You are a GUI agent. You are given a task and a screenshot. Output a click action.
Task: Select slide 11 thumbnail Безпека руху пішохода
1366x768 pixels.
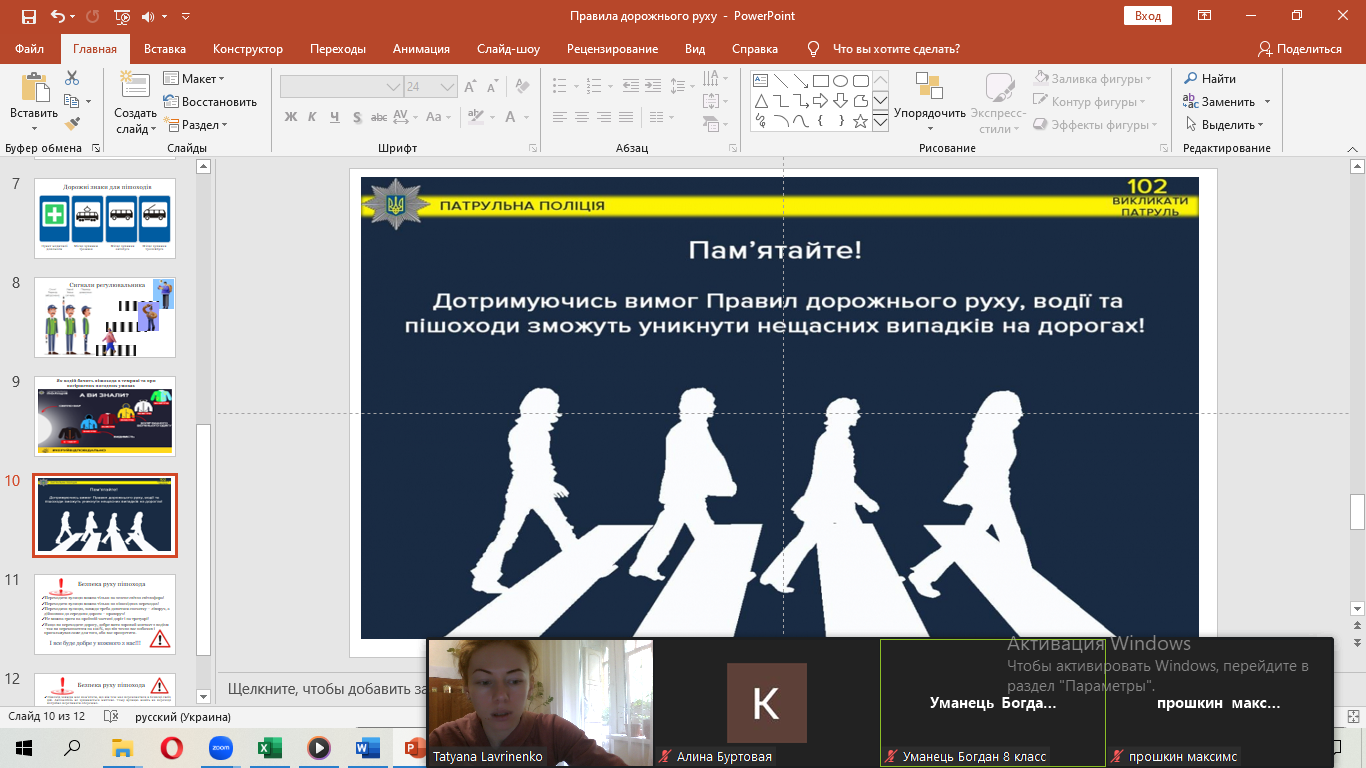105,614
